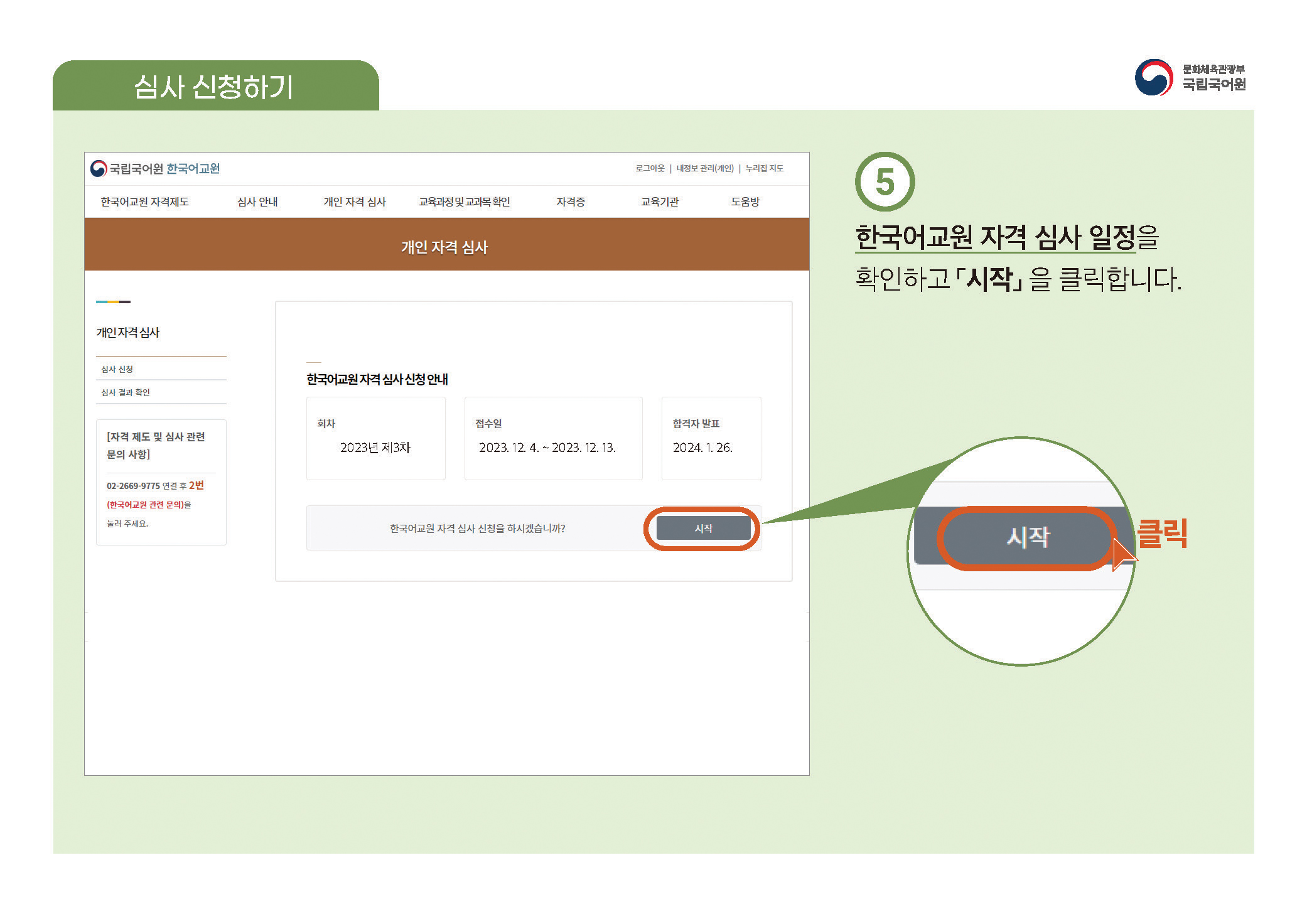Image resolution: width=1307 pixels, height=924 pixels.
Task: Click the 접수일 schedule card
Action: tap(553, 438)
